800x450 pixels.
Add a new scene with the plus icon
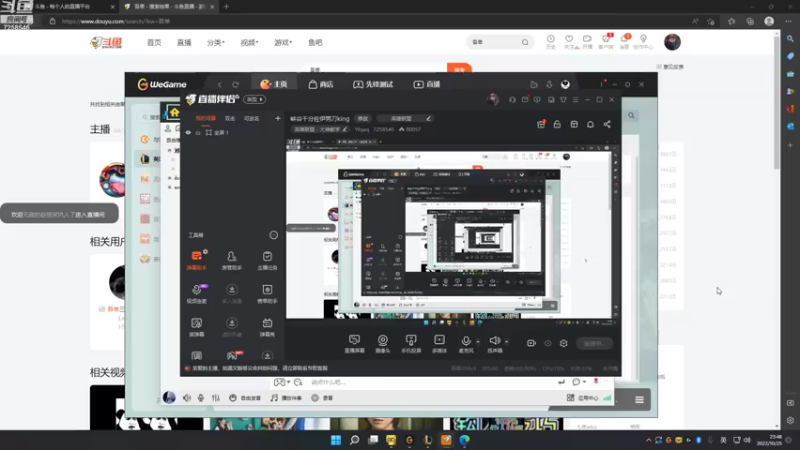[278, 118]
